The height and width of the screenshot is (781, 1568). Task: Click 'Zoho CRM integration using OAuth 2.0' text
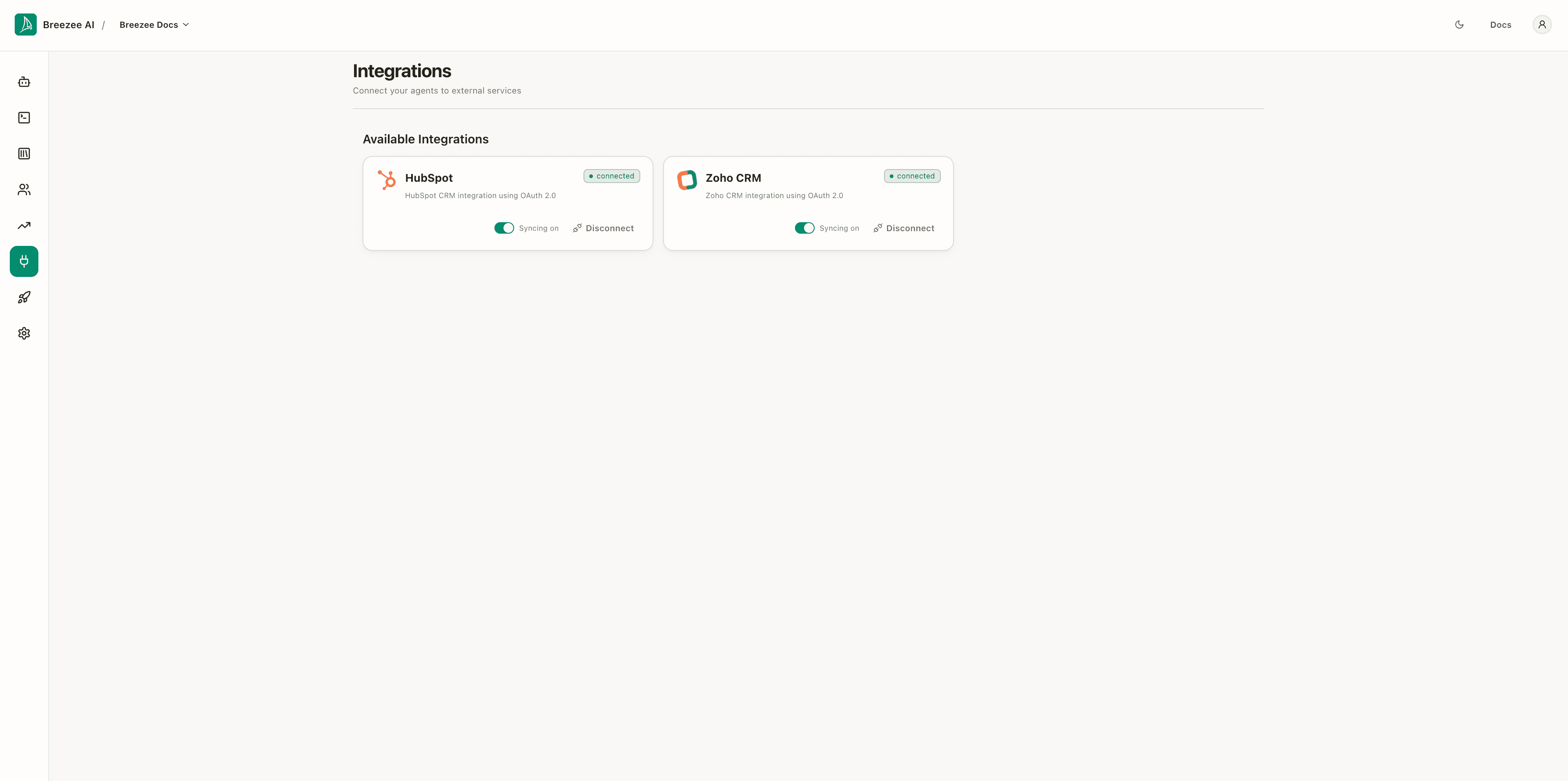pos(774,195)
